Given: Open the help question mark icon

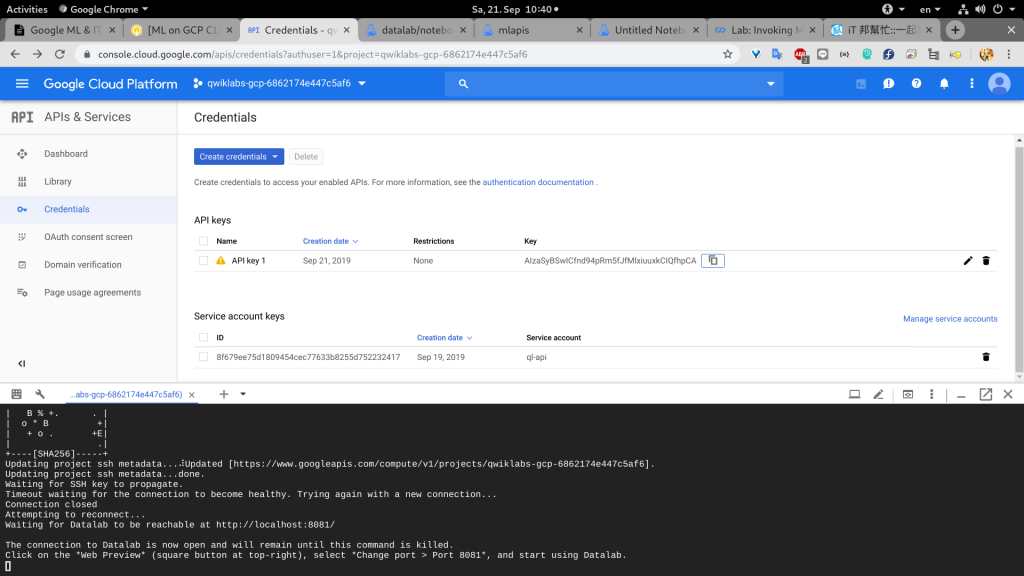Looking at the screenshot, I should [x=916, y=84].
